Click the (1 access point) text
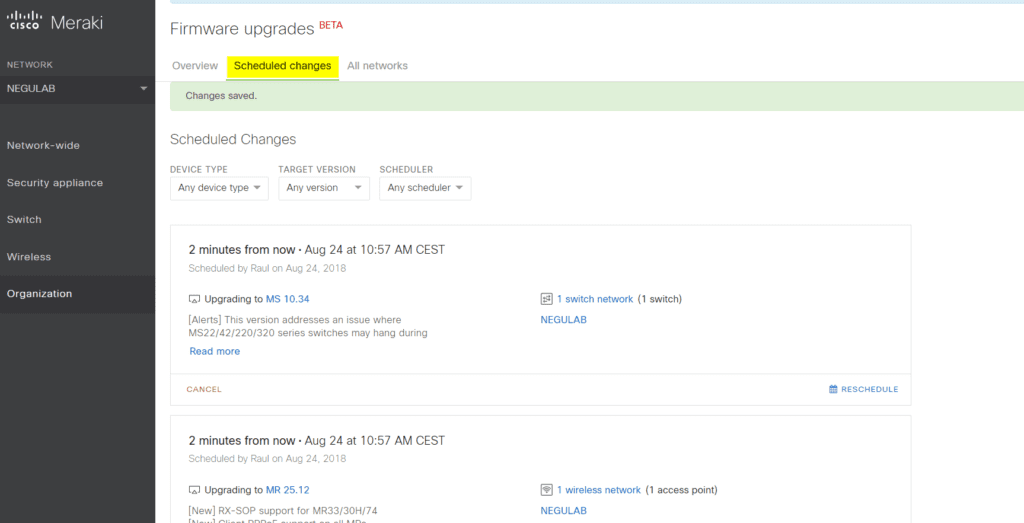 coord(681,490)
